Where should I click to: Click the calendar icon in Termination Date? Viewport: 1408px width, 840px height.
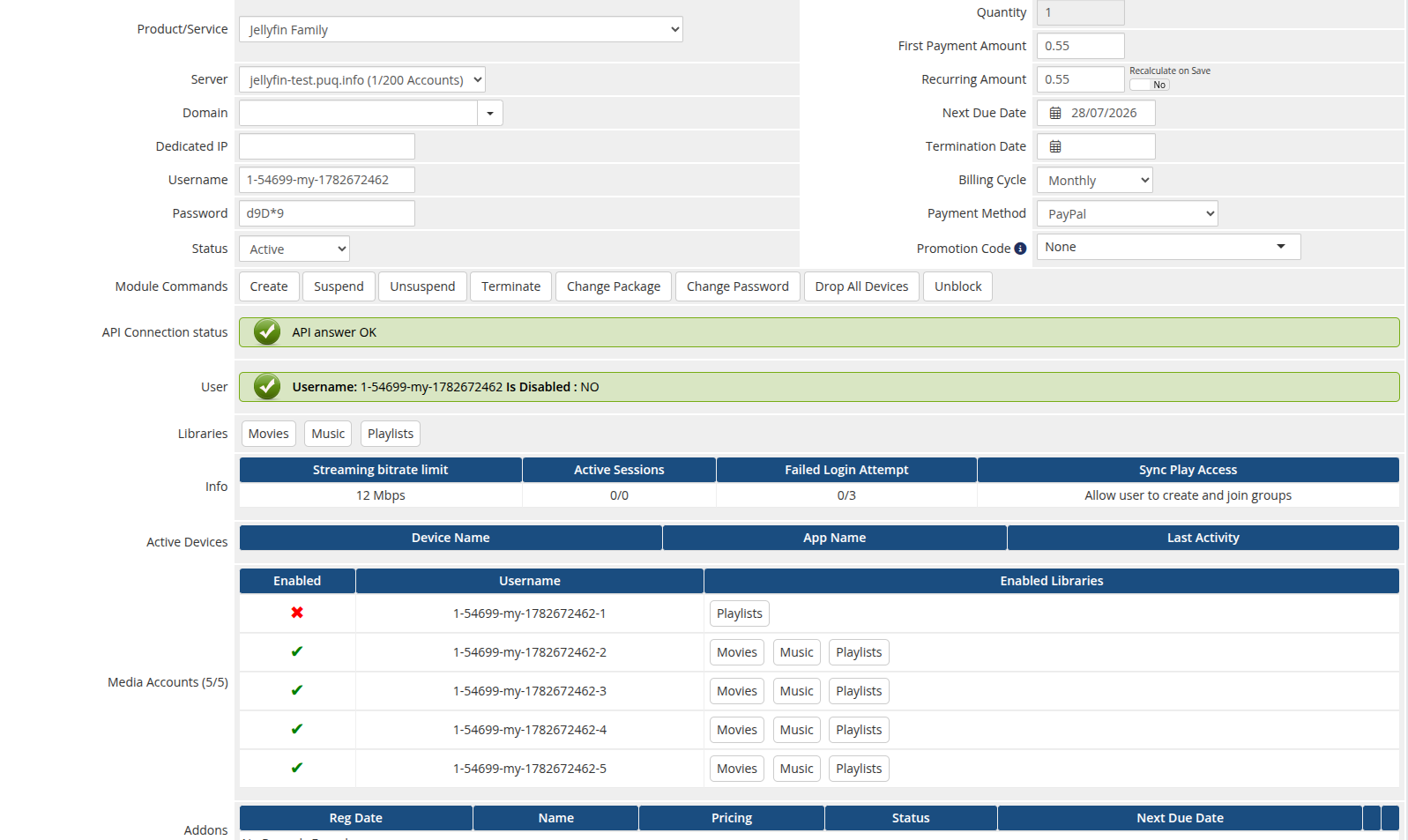coord(1055,146)
